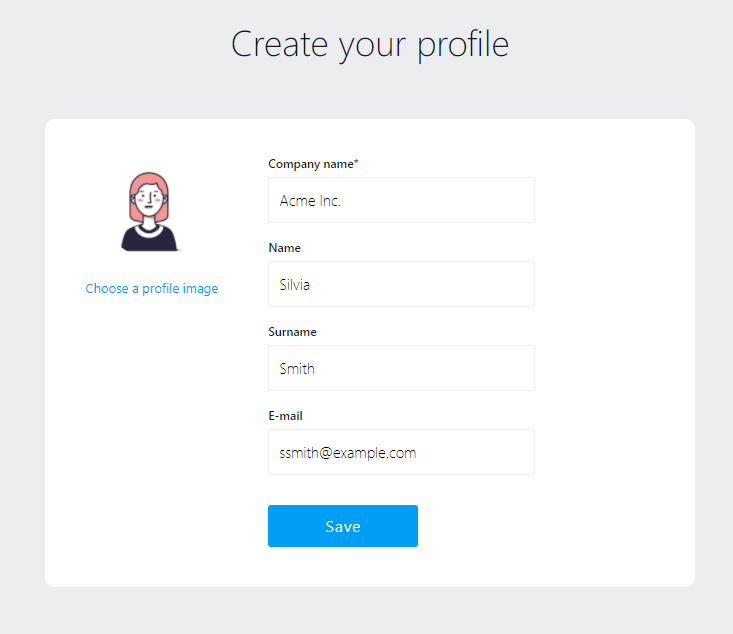Click the avatar's face

[x=150, y=204]
